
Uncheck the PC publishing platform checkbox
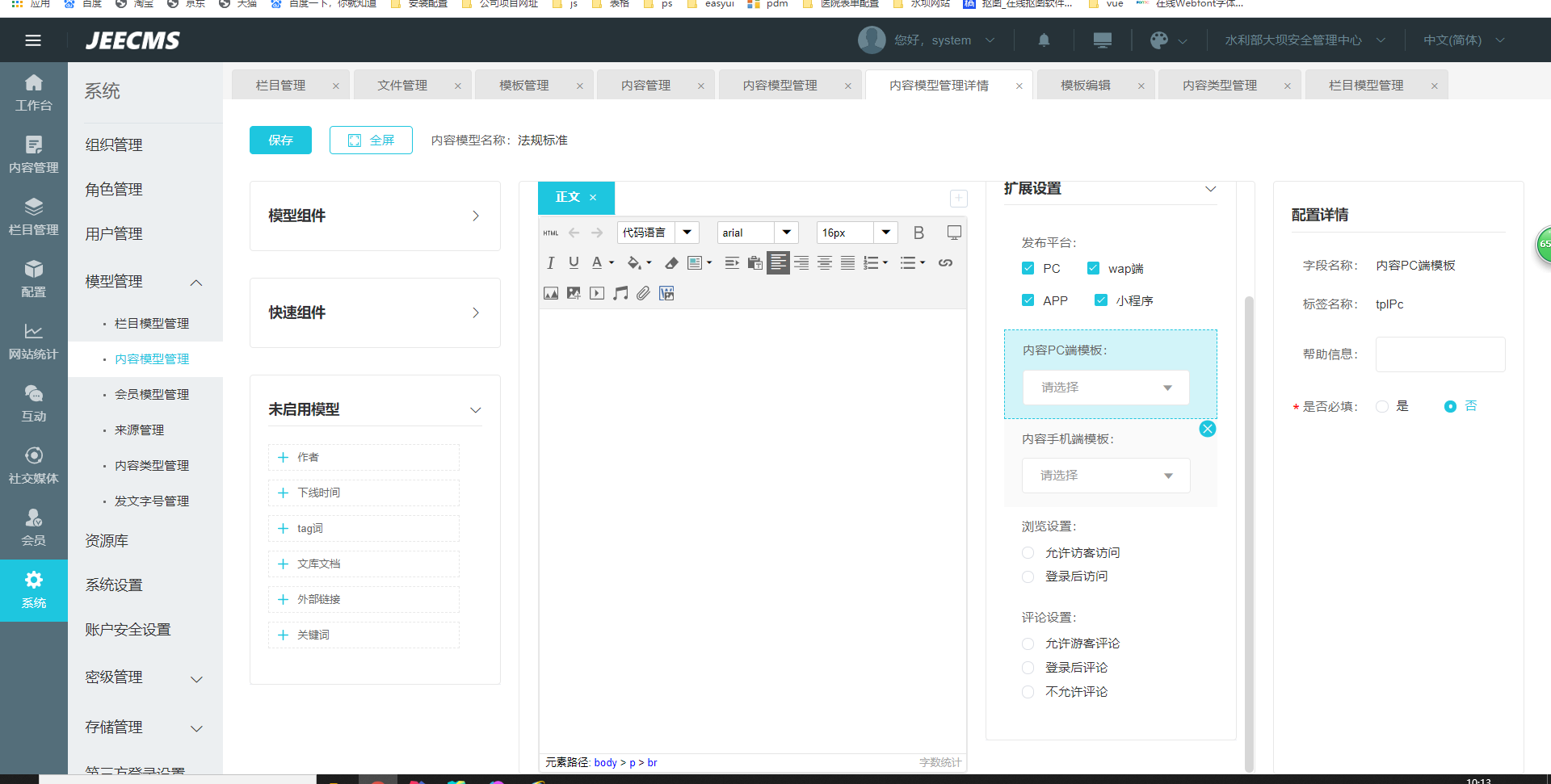click(x=1028, y=268)
